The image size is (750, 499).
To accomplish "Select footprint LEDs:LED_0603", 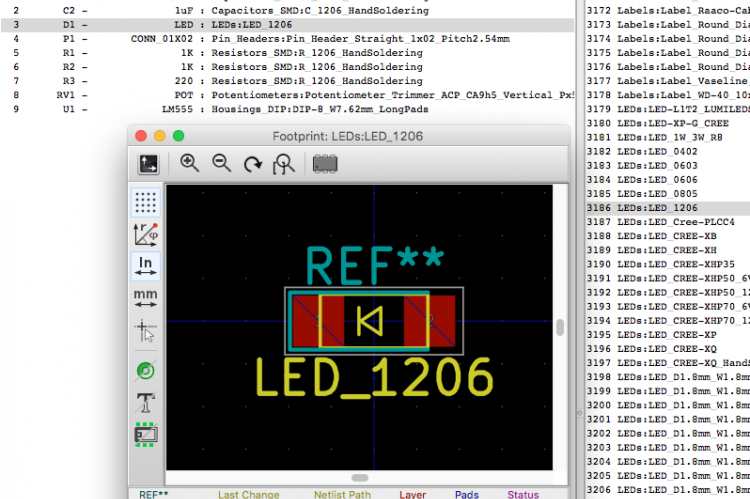I will coord(668,166).
